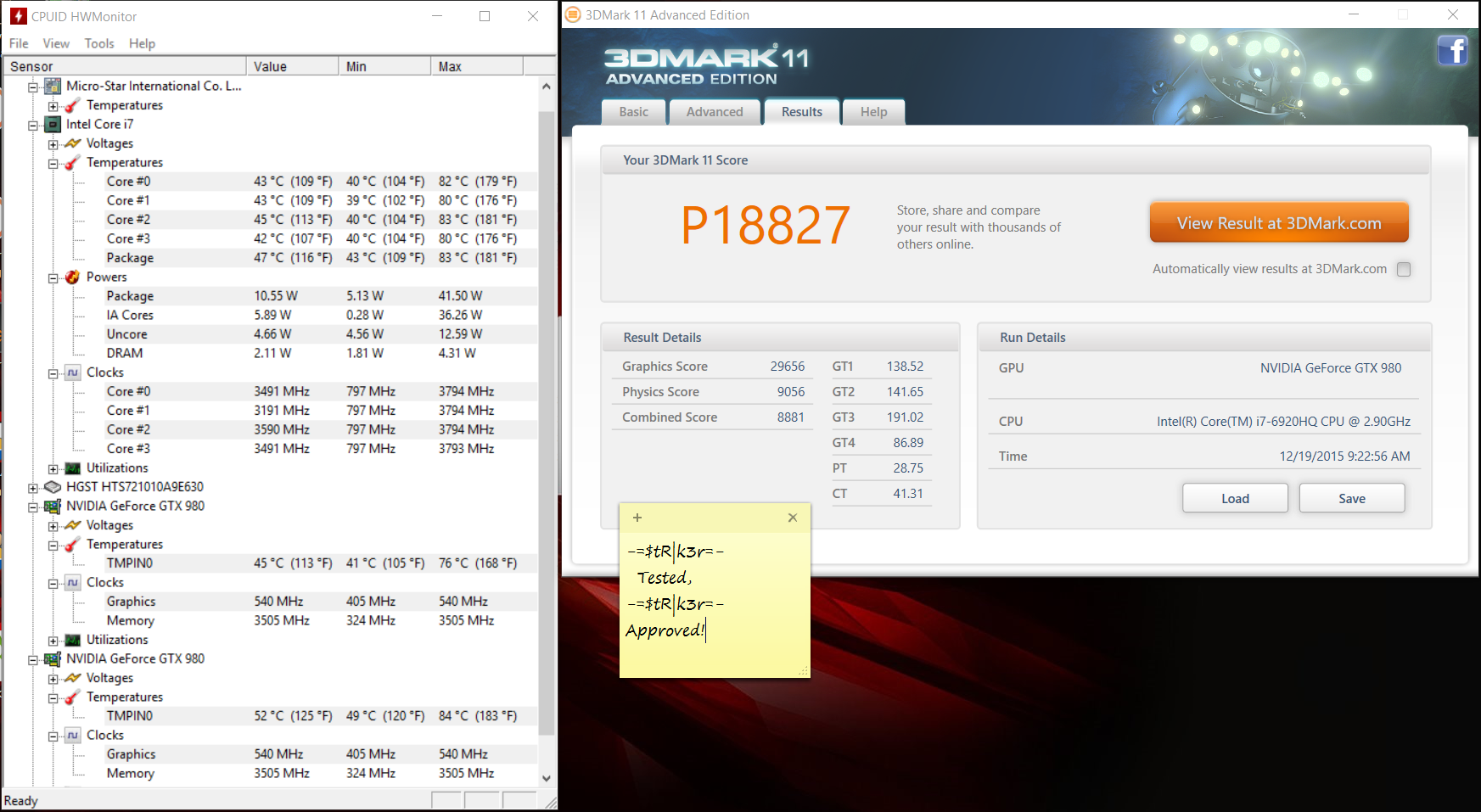Click the HWMonitor vertical scrollbar thumb

pos(547,423)
